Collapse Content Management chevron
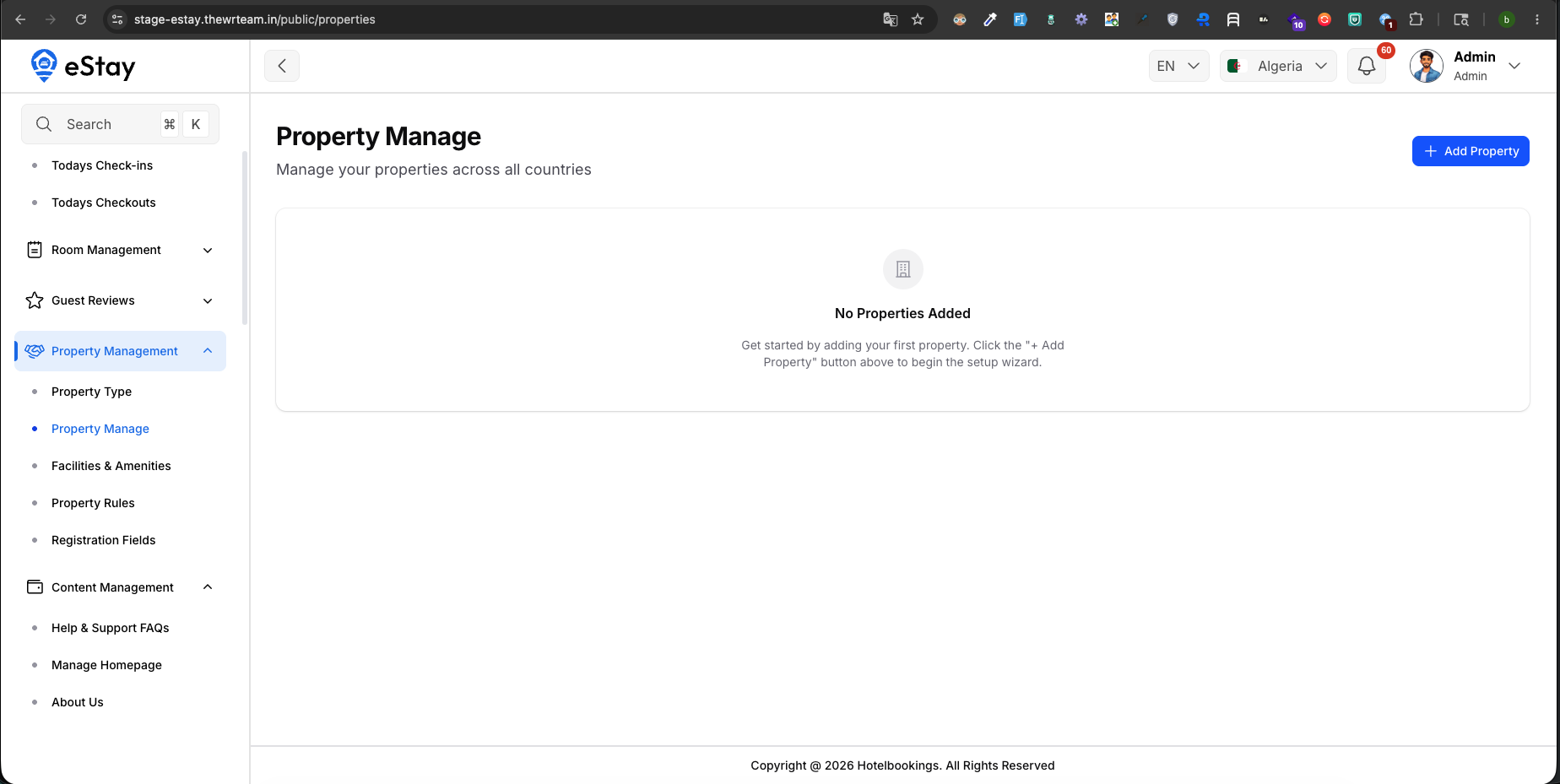The image size is (1560, 784). tap(208, 587)
